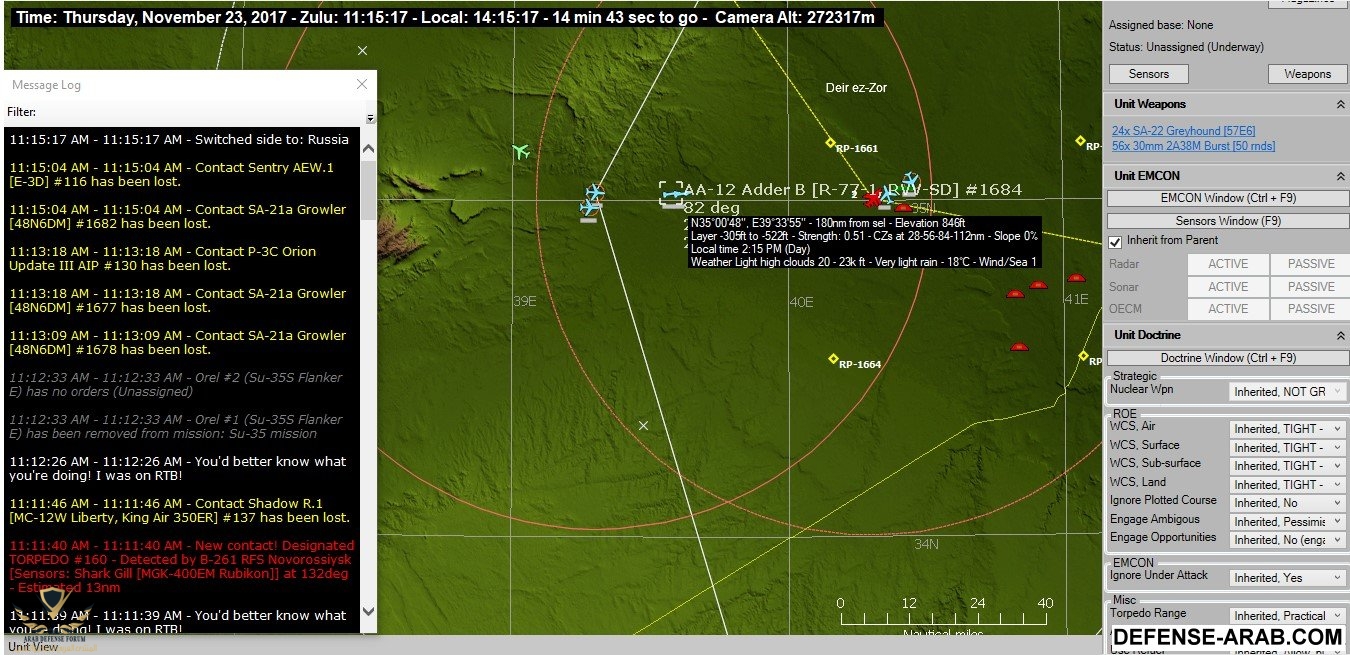Toggle the Inherit from Parent checkbox

coord(1116,242)
